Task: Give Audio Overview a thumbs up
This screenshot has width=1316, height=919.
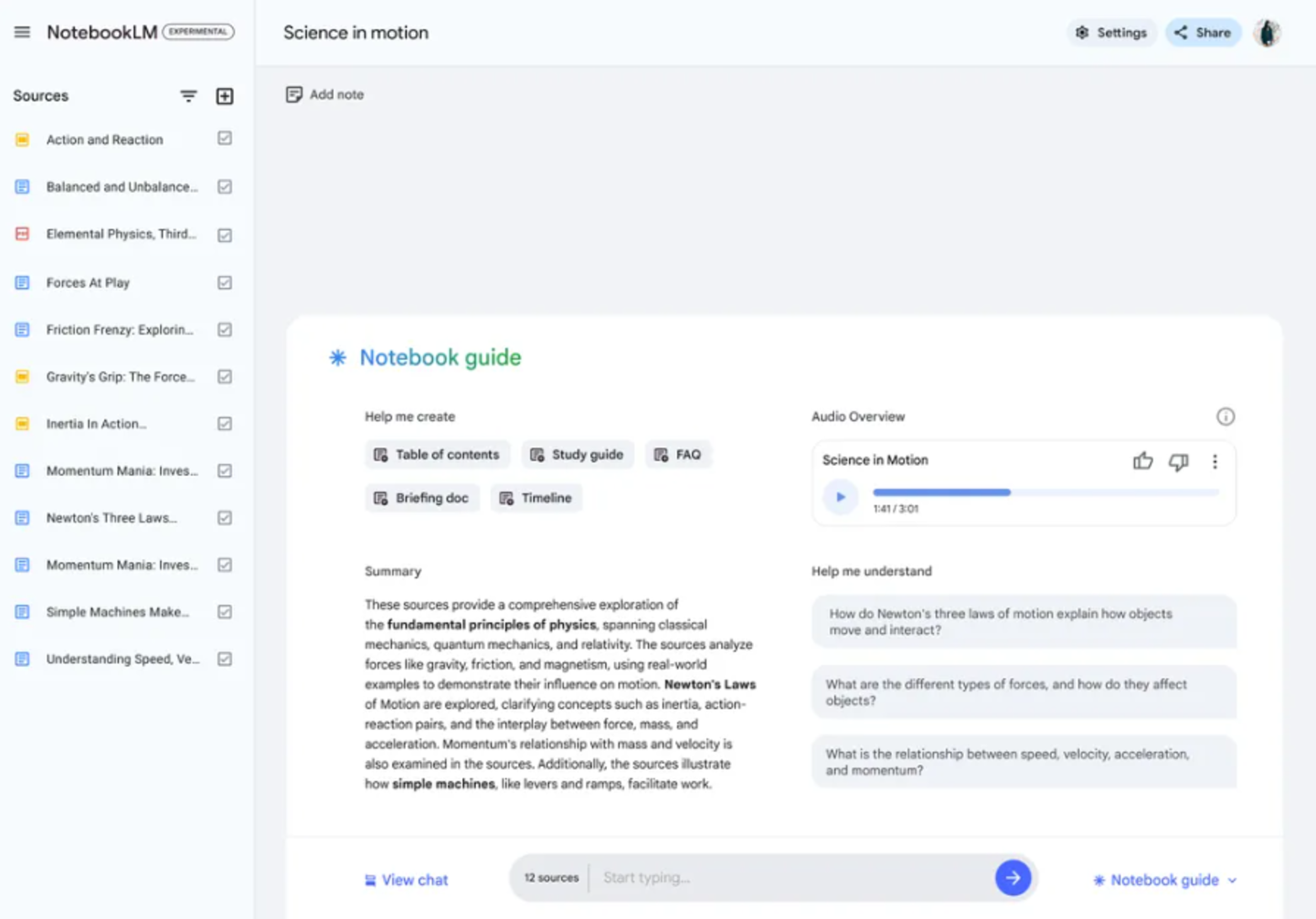Action: click(x=1142, y=461)
